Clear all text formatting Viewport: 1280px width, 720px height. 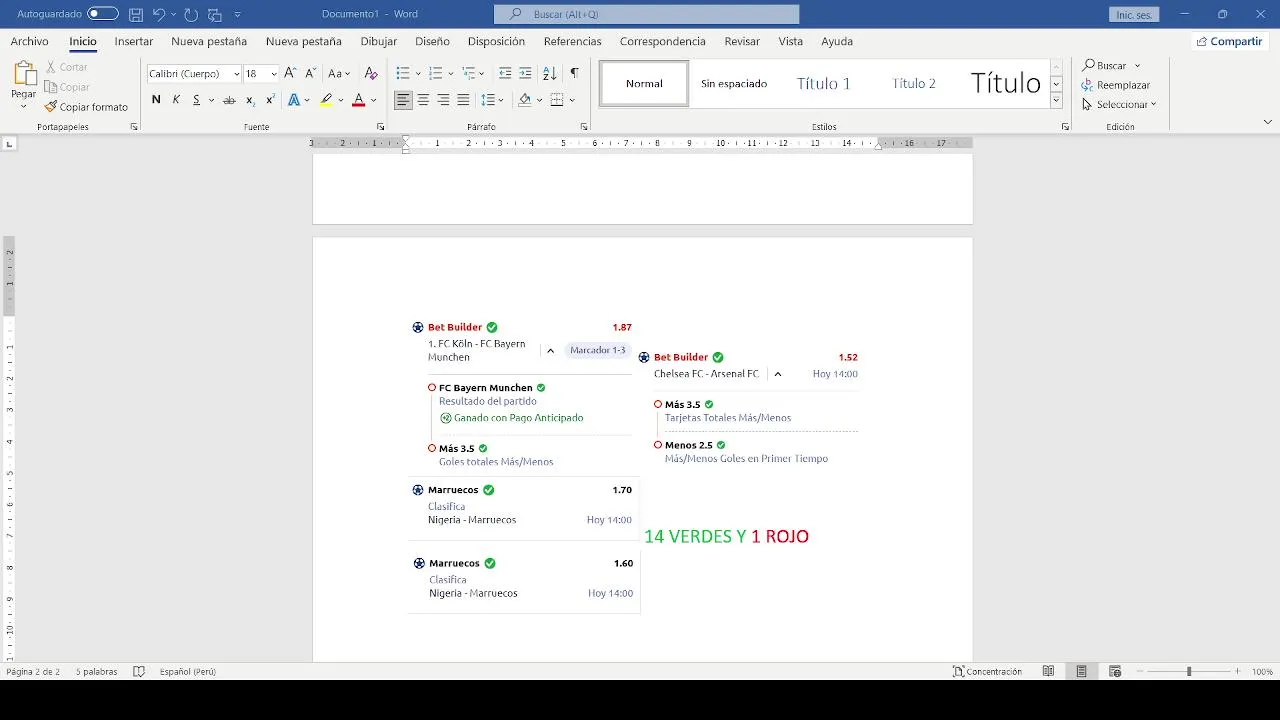pyautogui.click(x=371, y=73)
